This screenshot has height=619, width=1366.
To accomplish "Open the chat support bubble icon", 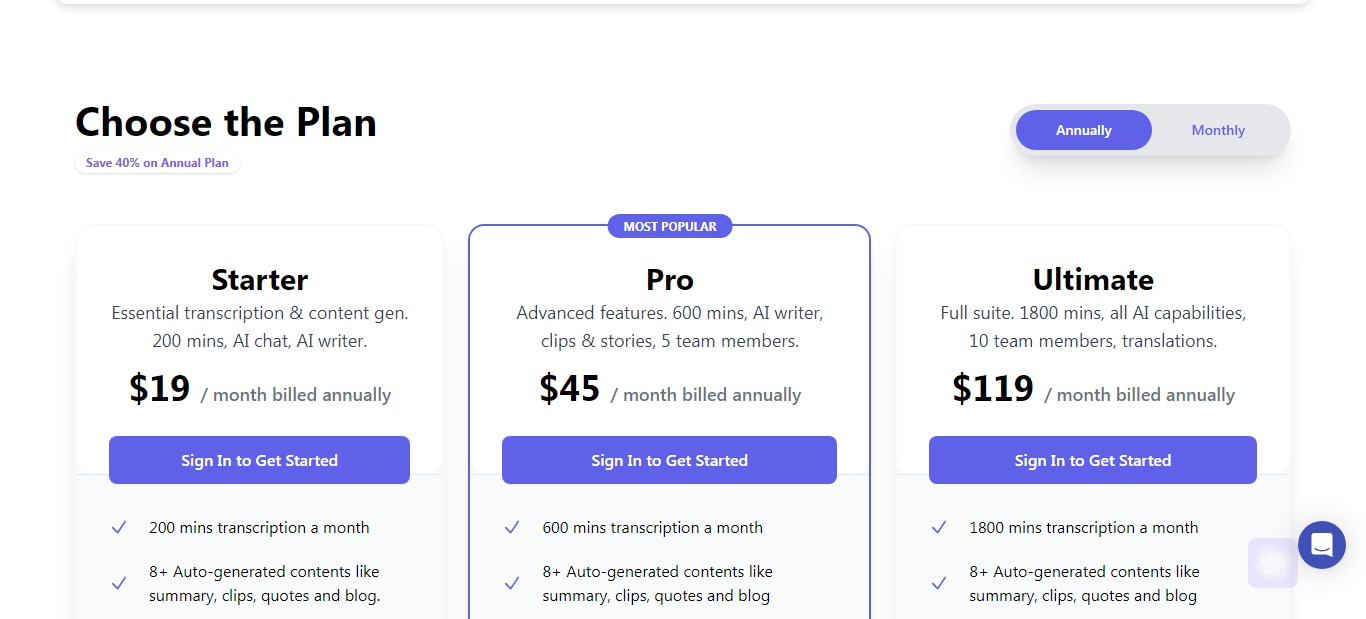I will tap(1321, 545).
